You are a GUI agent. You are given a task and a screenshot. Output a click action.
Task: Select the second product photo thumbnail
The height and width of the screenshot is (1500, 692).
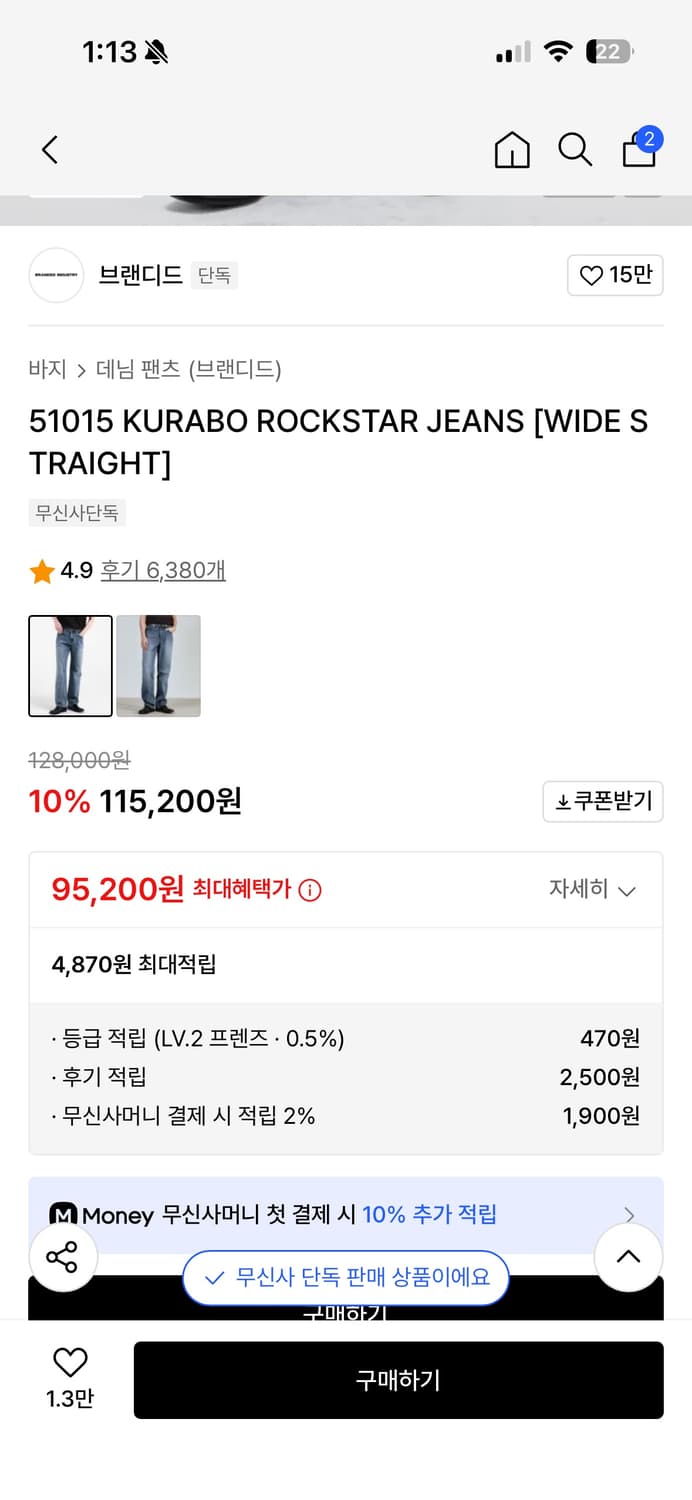pyautogui.click(x=158, y=666)
